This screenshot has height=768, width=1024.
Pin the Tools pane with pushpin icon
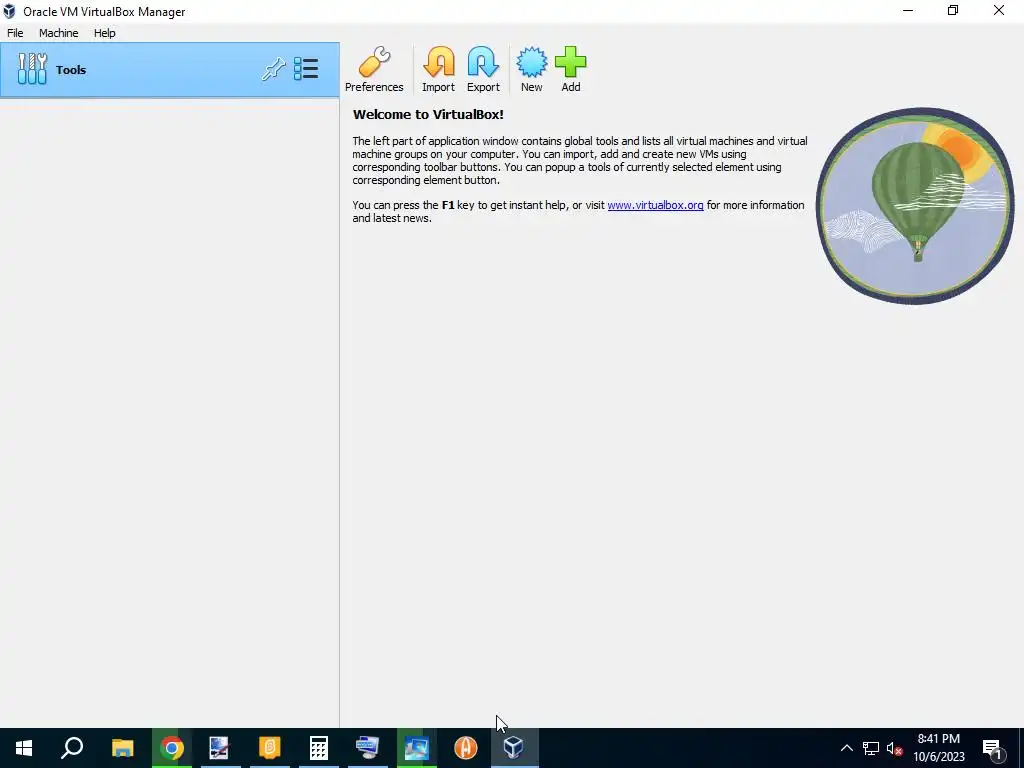click(x=274, y=69)
